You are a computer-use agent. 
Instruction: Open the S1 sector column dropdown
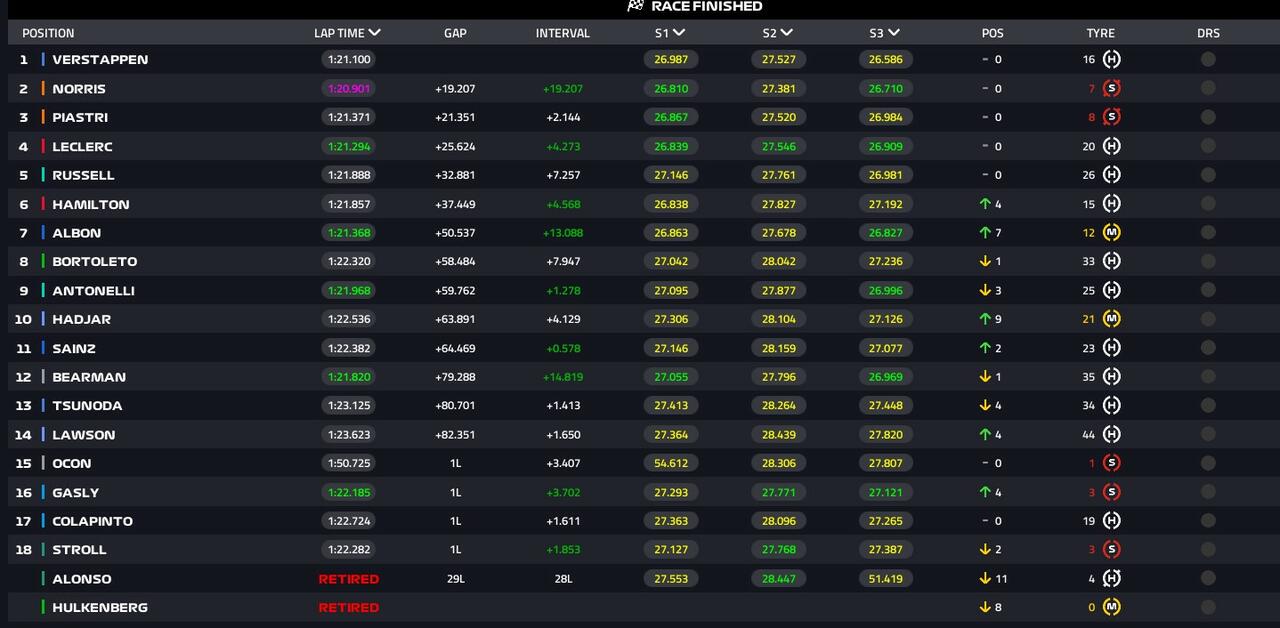click(679, 33)
